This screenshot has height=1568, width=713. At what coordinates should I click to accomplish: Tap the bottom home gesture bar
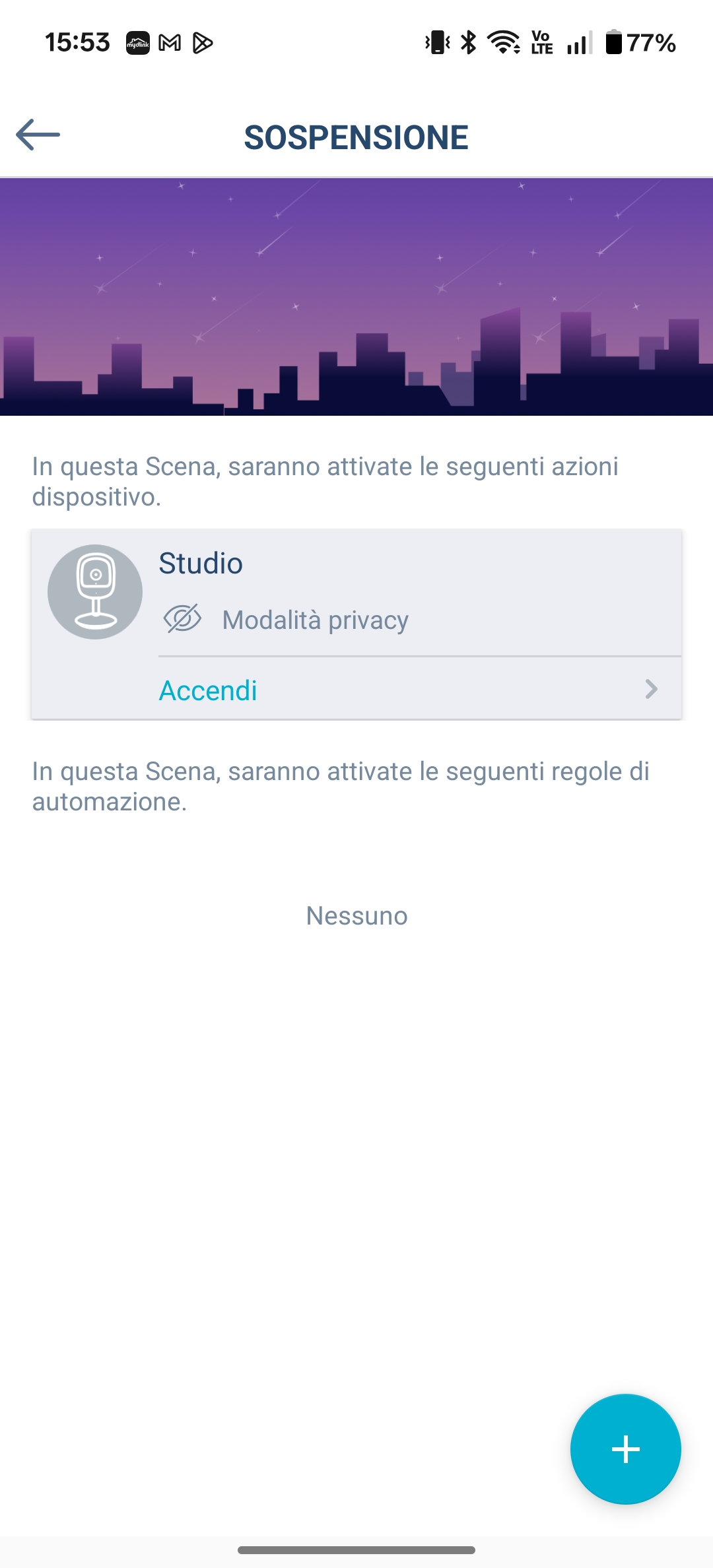coord(356,1550)
